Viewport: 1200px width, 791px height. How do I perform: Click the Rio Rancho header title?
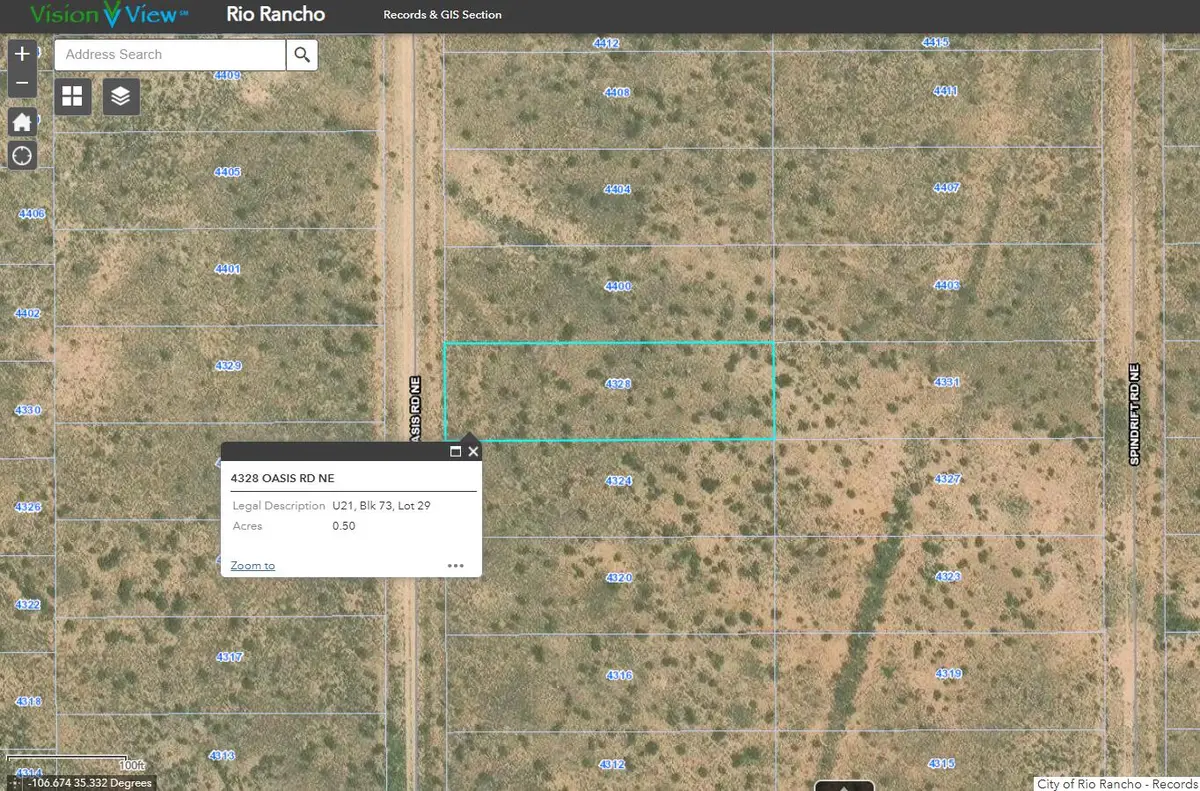pyautogui.click(x=275, y=15)
